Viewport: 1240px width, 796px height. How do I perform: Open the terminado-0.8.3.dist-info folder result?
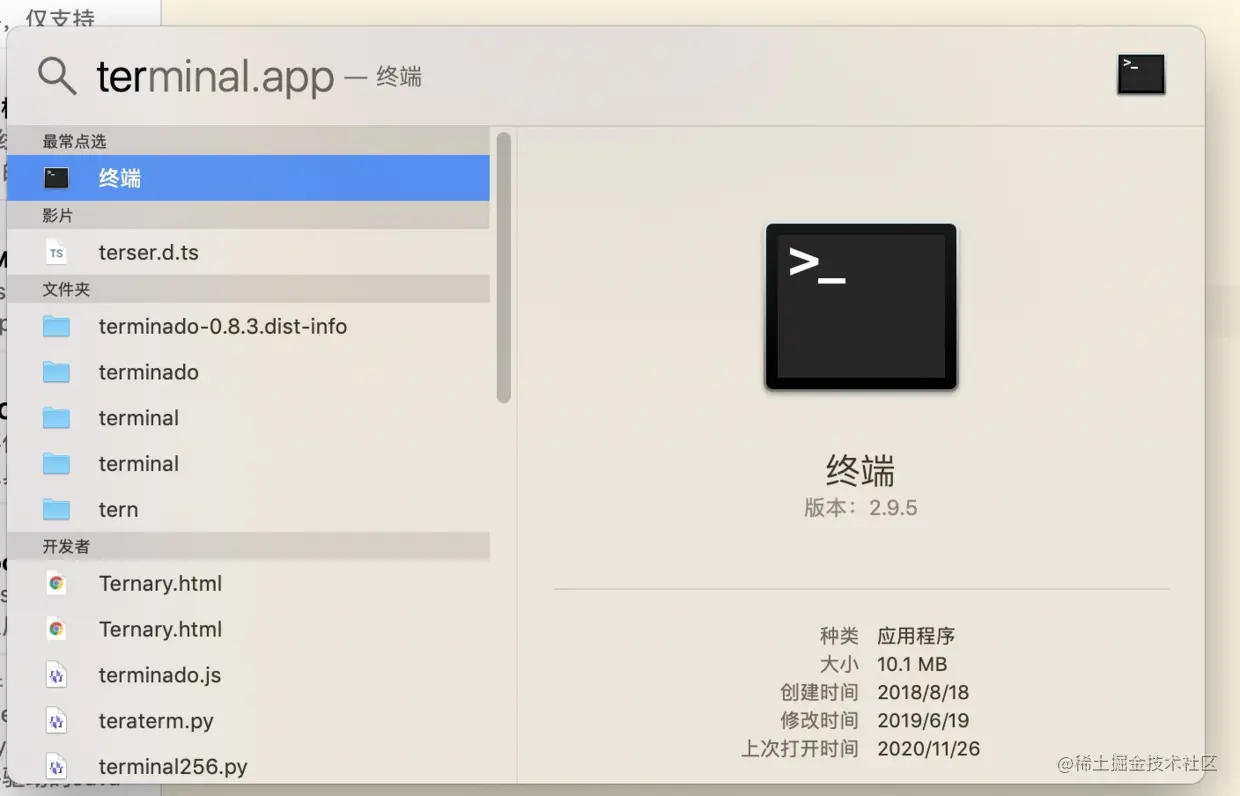tap(248, 326)
